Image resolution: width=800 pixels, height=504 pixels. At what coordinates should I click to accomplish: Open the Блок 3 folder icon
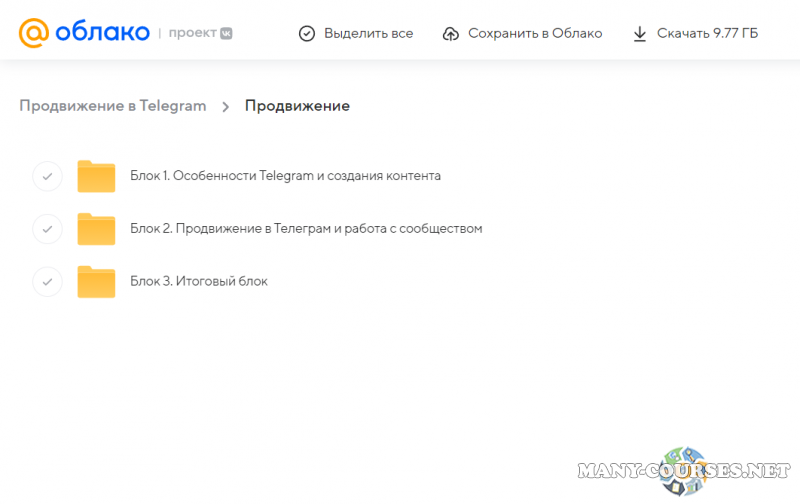[x=97, y=282]
